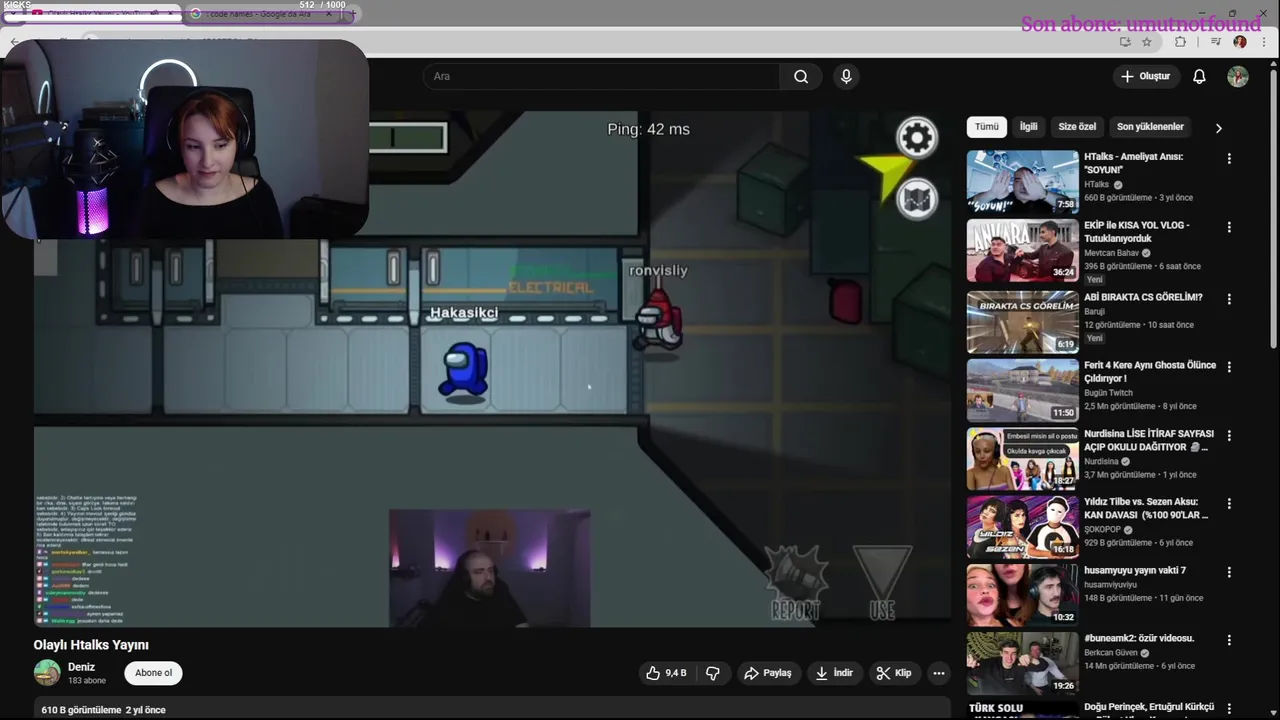
Task: Open 'Ferit 4 Kere Aynı Ghosta Ölünce Çıldırıyor' title
Action: [x=1150, y=372]
